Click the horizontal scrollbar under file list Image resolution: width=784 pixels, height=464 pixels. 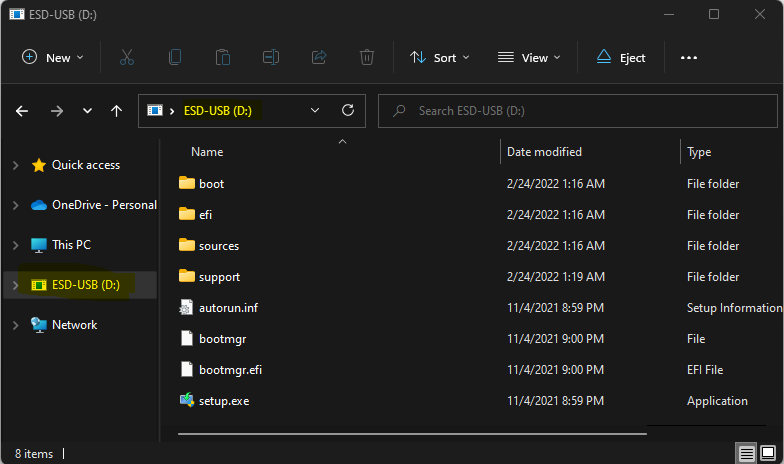[x=412, y=434]
